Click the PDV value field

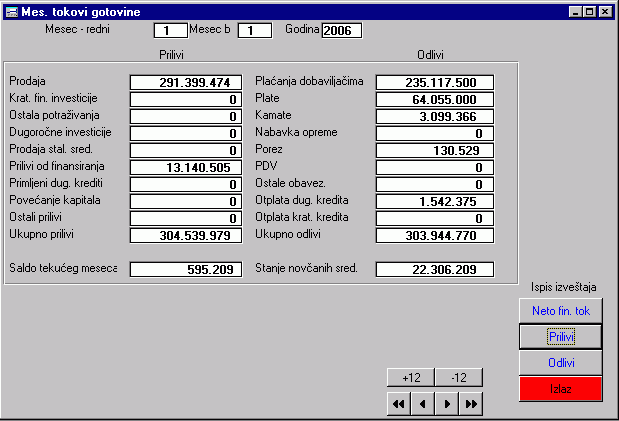[x=435, y=167]
